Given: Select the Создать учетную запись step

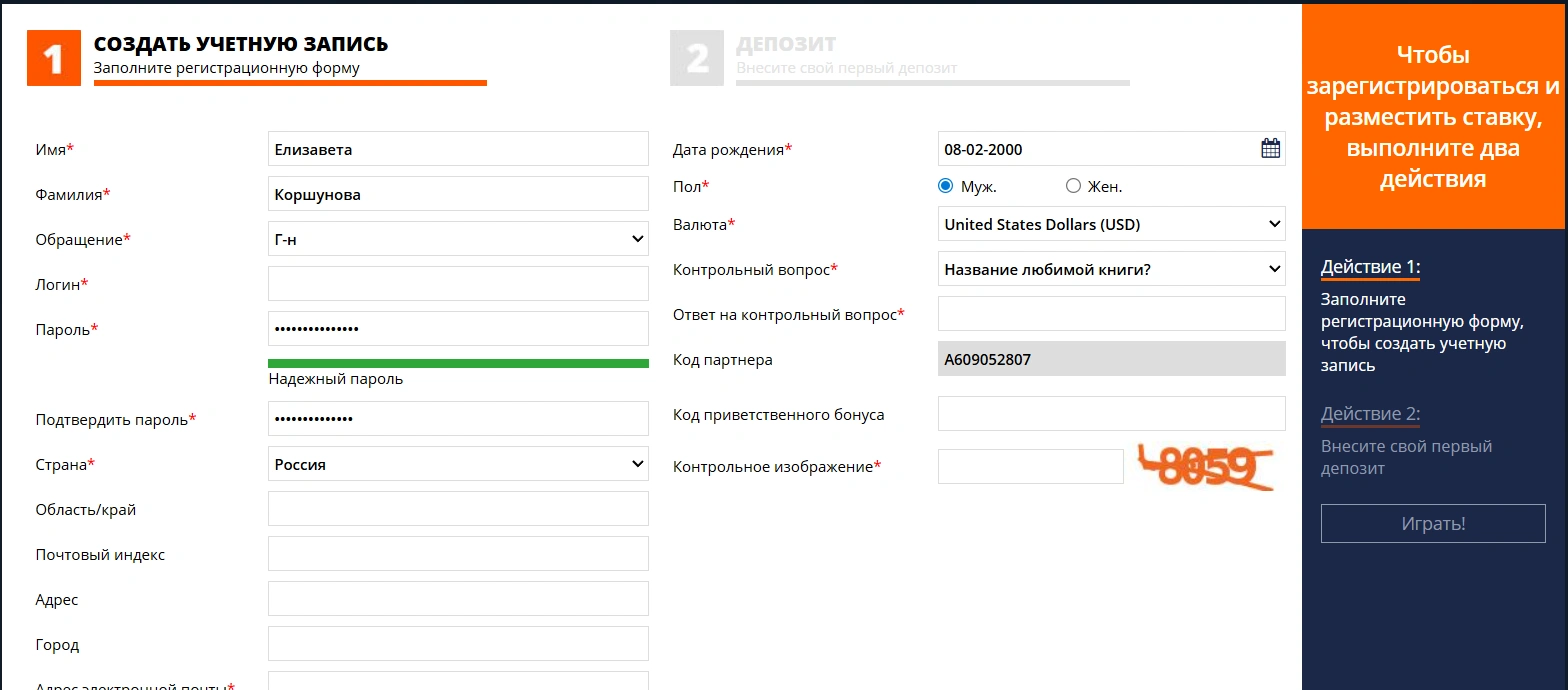Looking at the screenshot, I should pos(241,45).
